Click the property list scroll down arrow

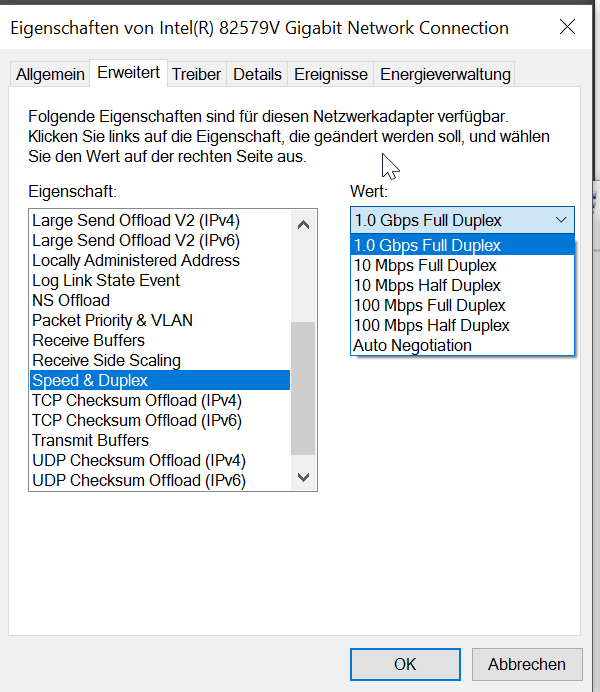point(304,477)
